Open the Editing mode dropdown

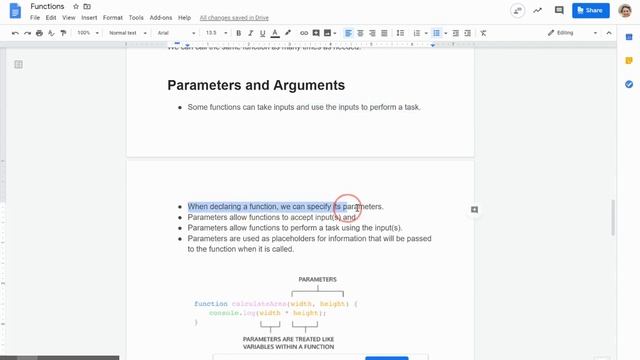click(572, 33)
